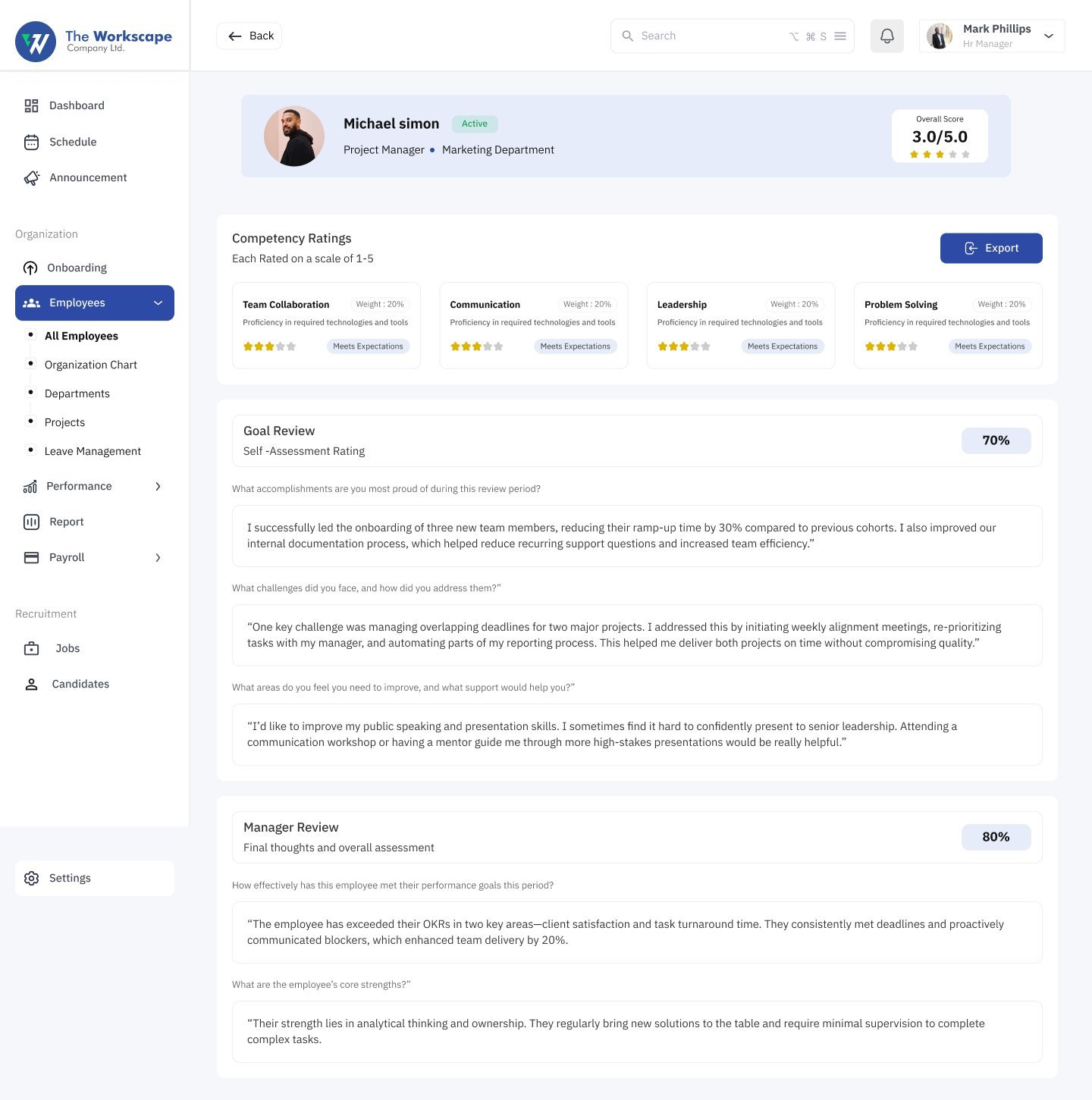Export the competency ratings
1092x1100 pixels.
pyautogui.click(x=991, y=248)
